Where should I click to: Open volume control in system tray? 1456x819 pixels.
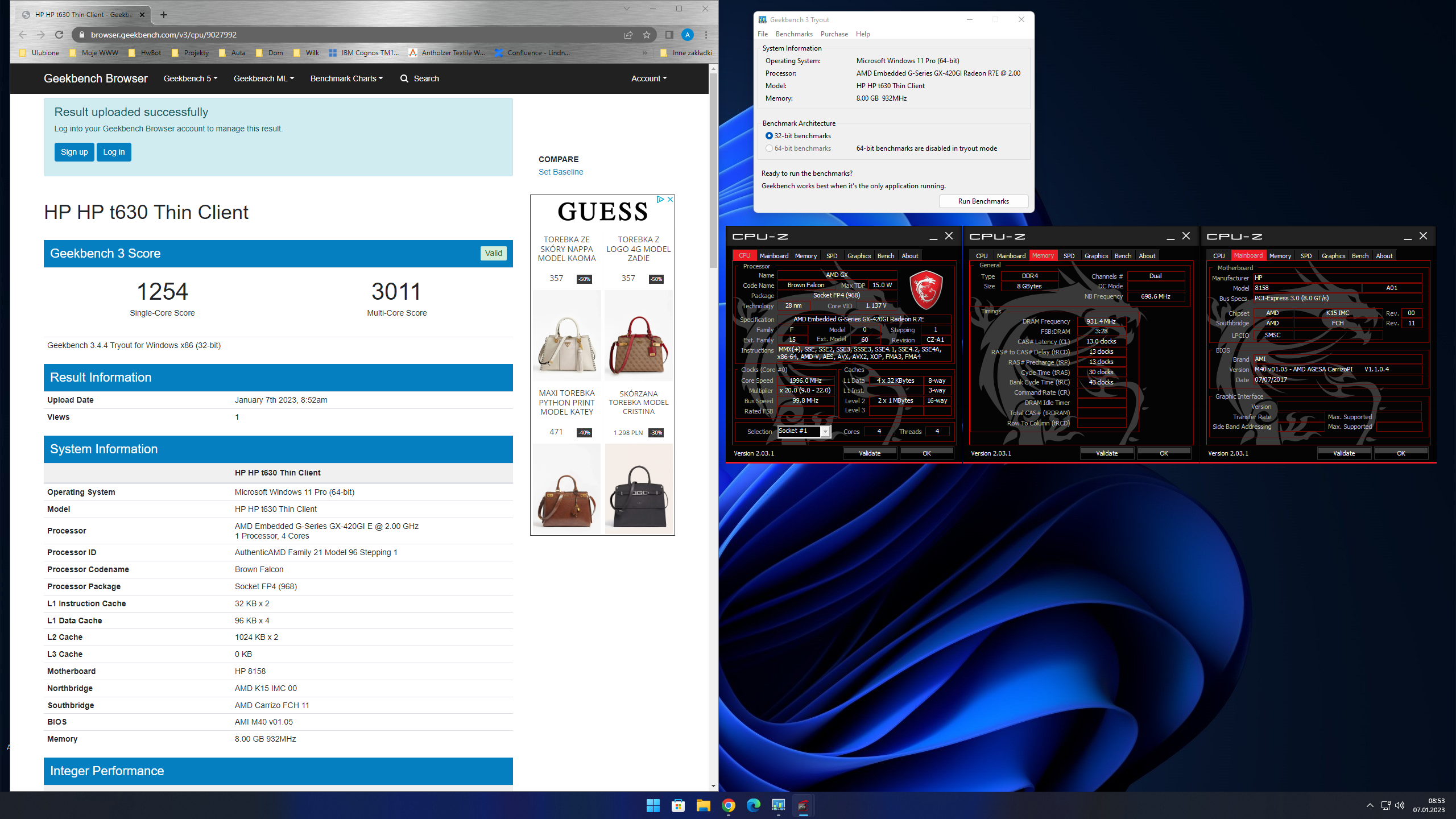1400,805
